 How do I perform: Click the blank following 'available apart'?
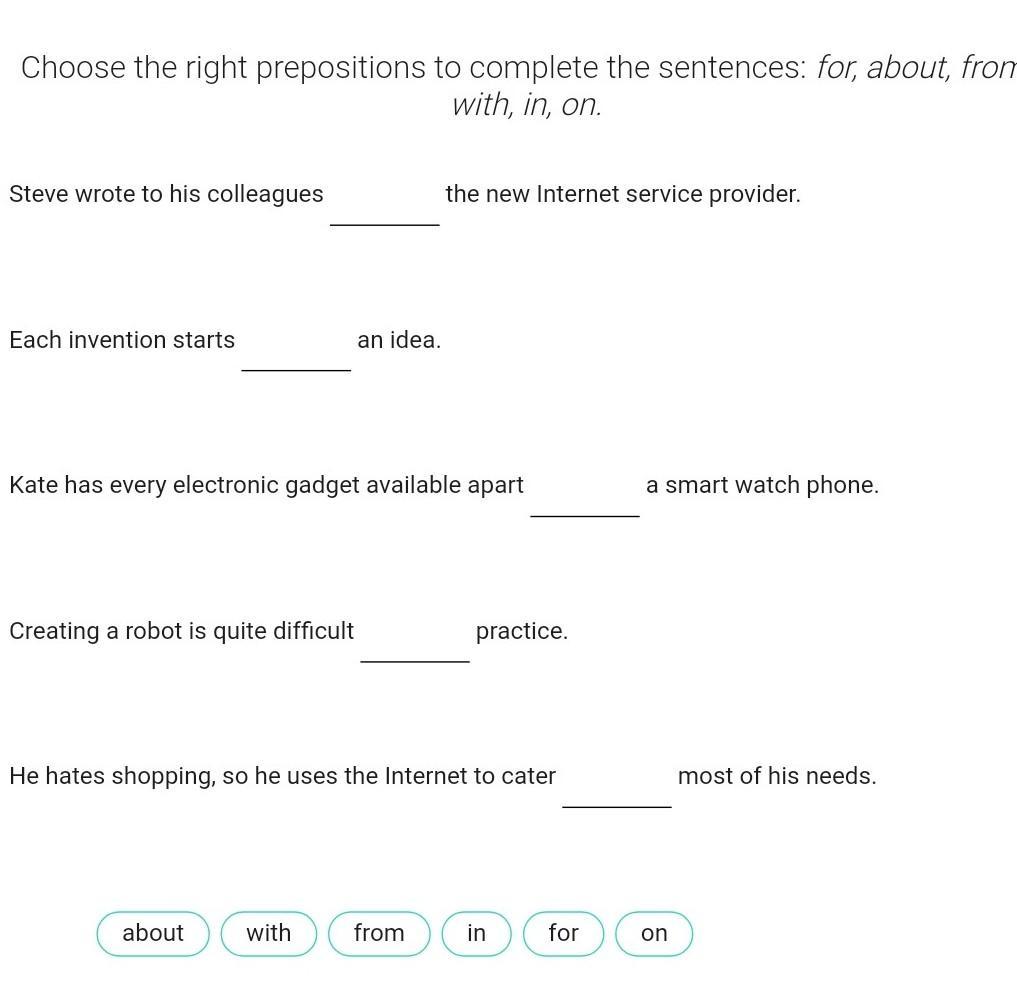[x=585, y=497]
